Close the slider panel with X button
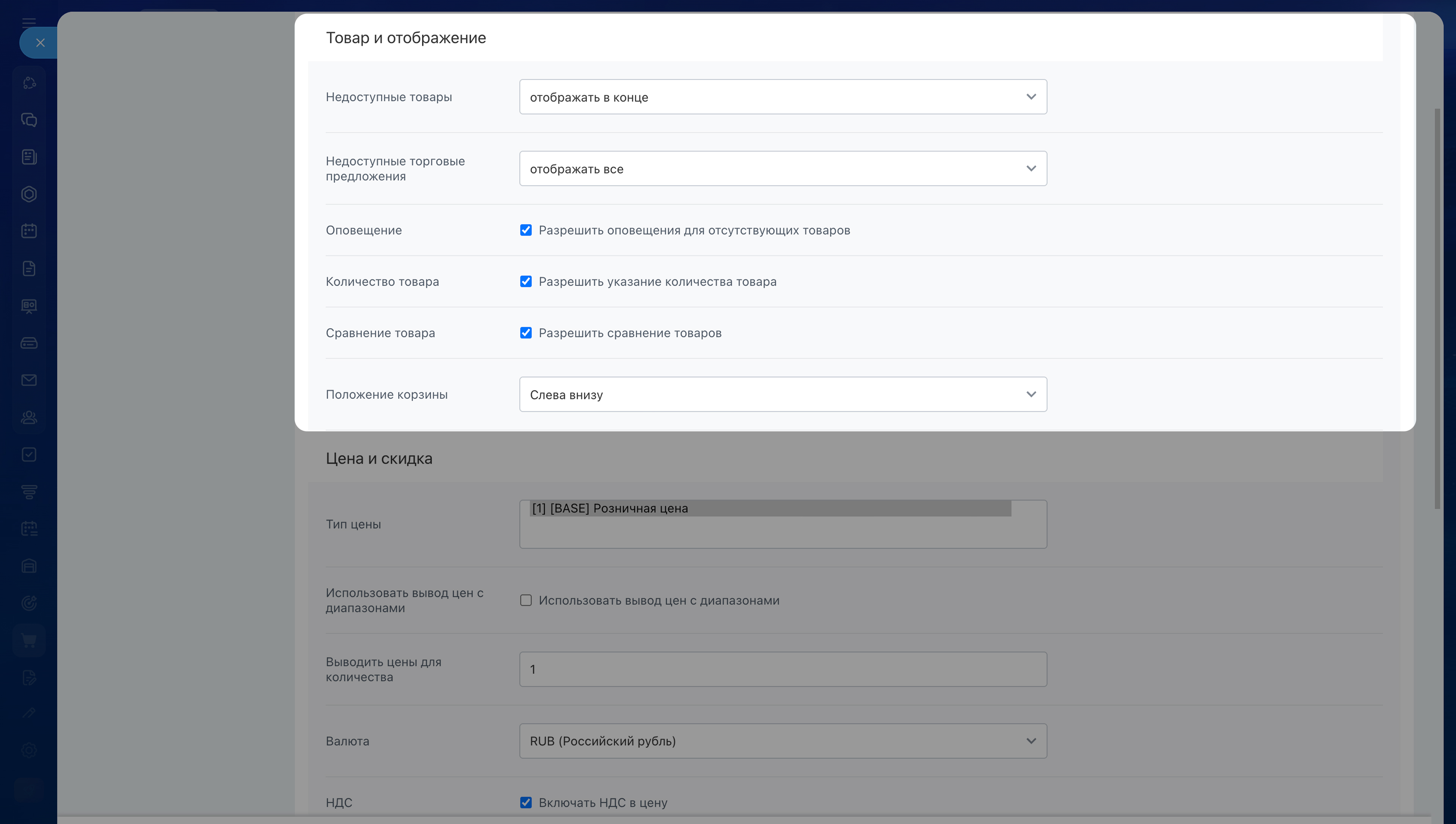Screen dimensions: 1456x824 click(x=39, y=42)
